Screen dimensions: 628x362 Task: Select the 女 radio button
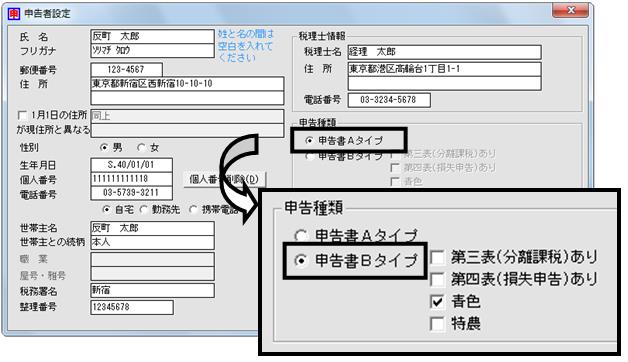coord(141,148)
